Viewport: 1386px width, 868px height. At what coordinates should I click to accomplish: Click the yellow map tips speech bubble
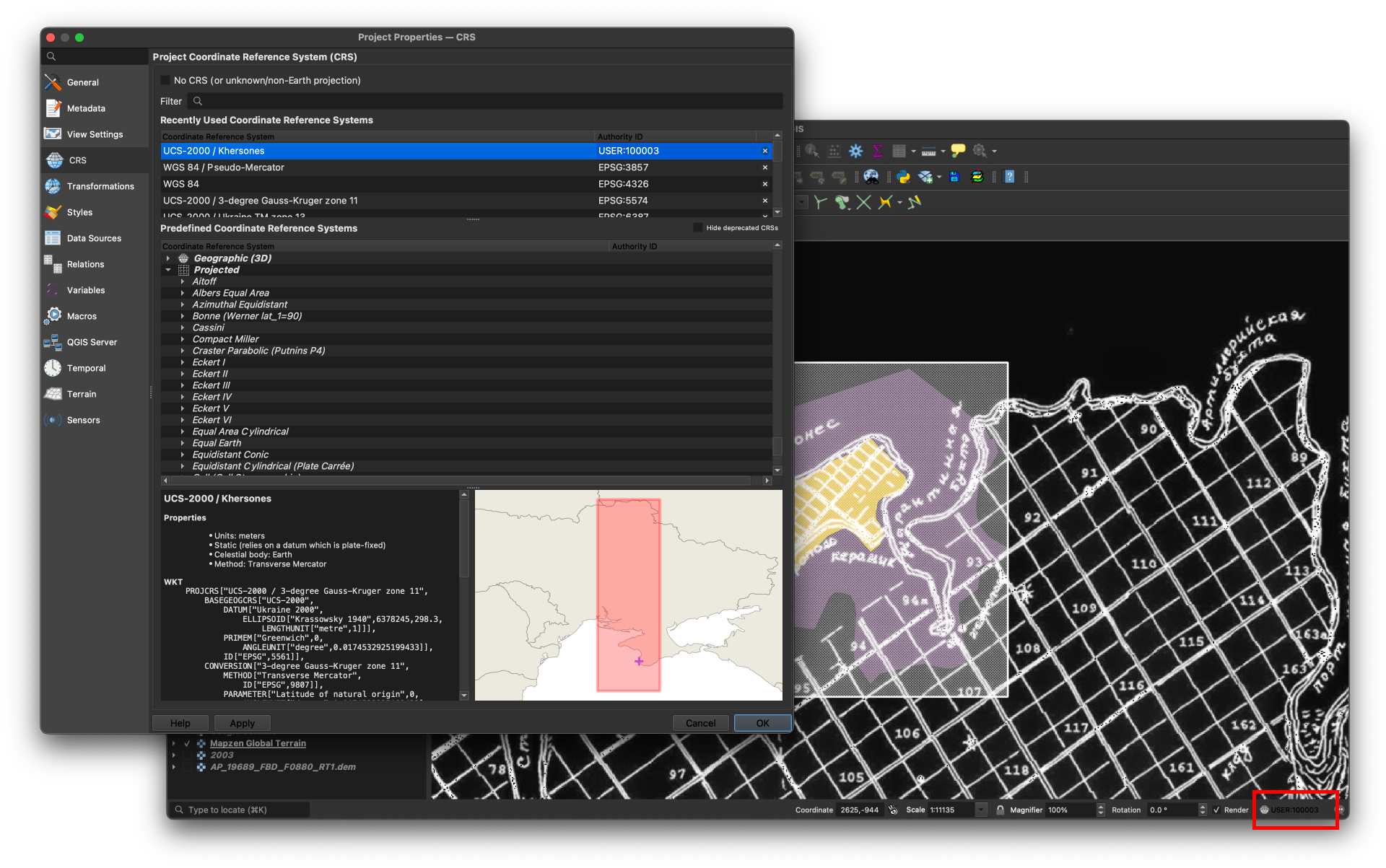958,151
